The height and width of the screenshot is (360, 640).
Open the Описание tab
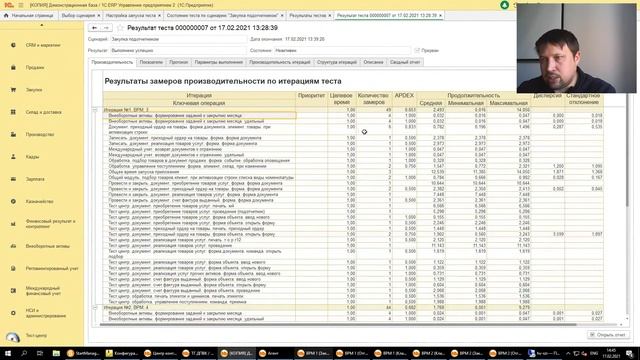click(373, 62)
